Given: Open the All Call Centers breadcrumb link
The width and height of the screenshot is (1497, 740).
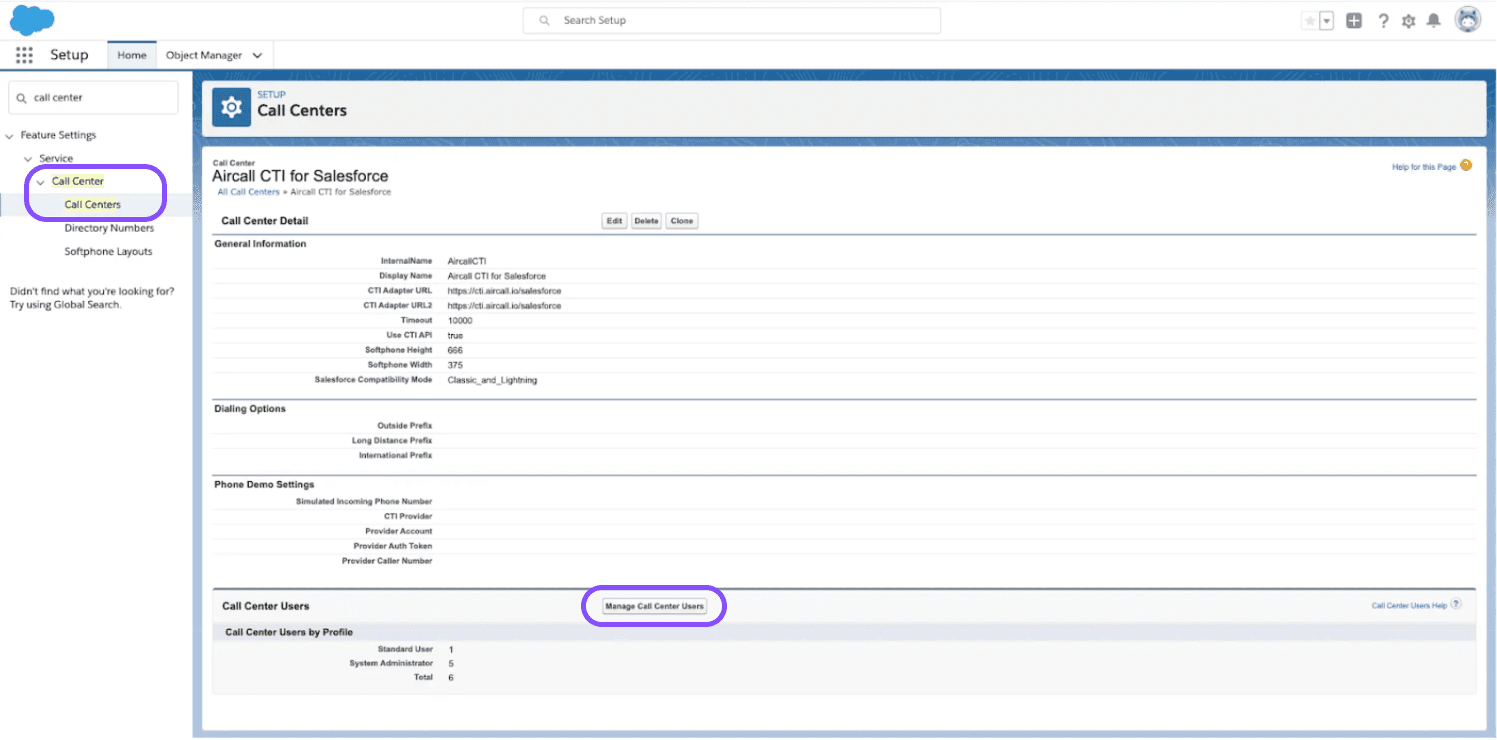Looking at the screenshot, I should (248, 191).
